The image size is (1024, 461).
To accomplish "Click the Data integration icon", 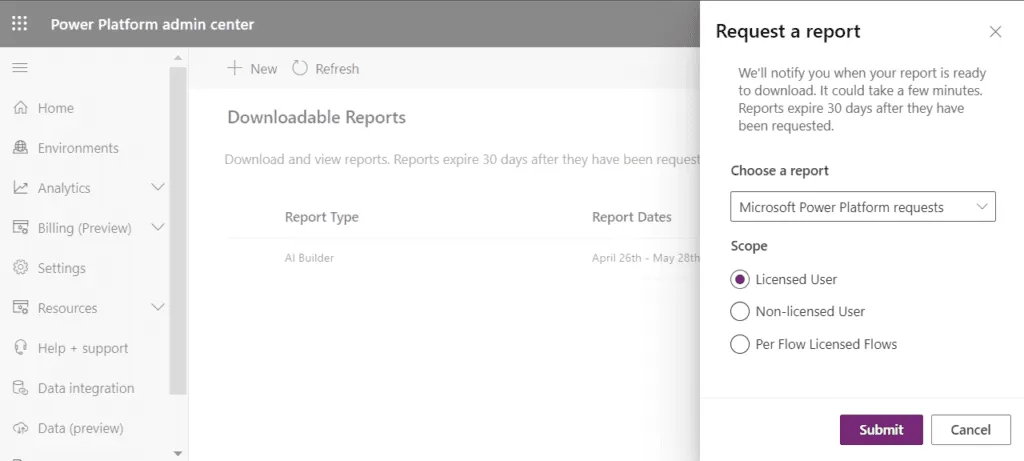I will 20,387.
